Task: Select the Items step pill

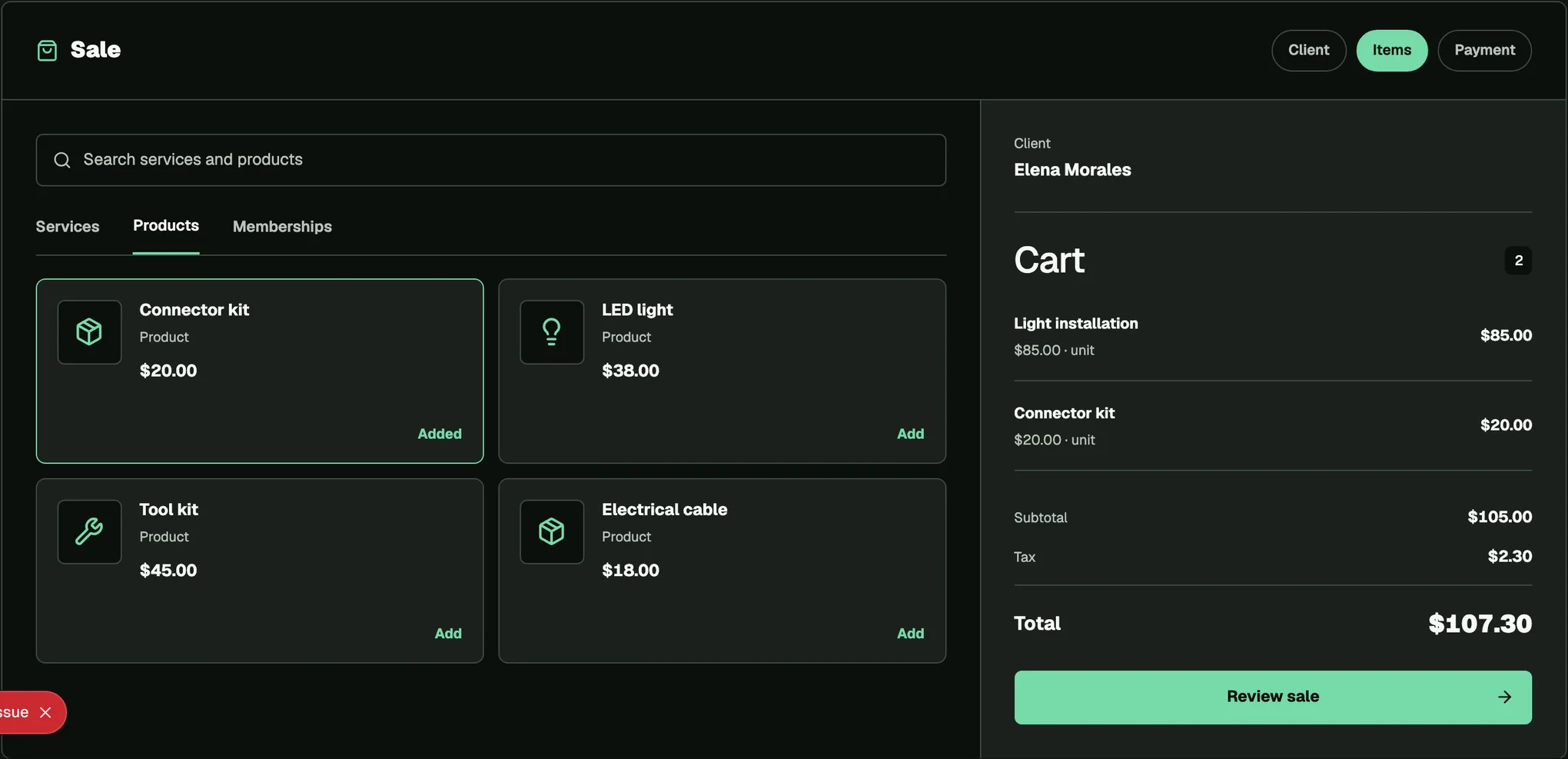Action: click(1391, 50)
